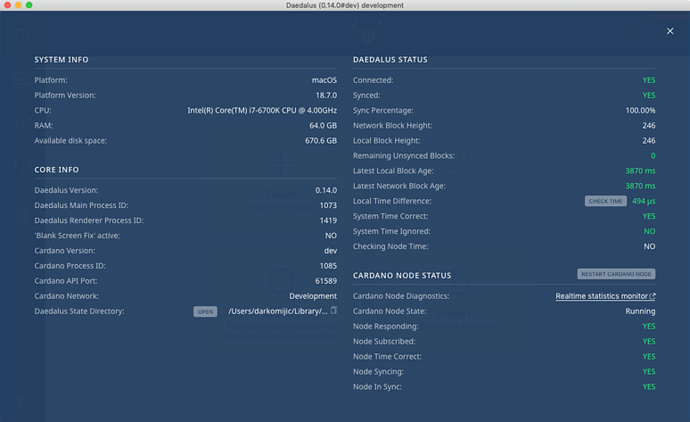Click the Local Block Height value 246
The height and width of the screenshot is (422, 690).
tap(649, 140)
